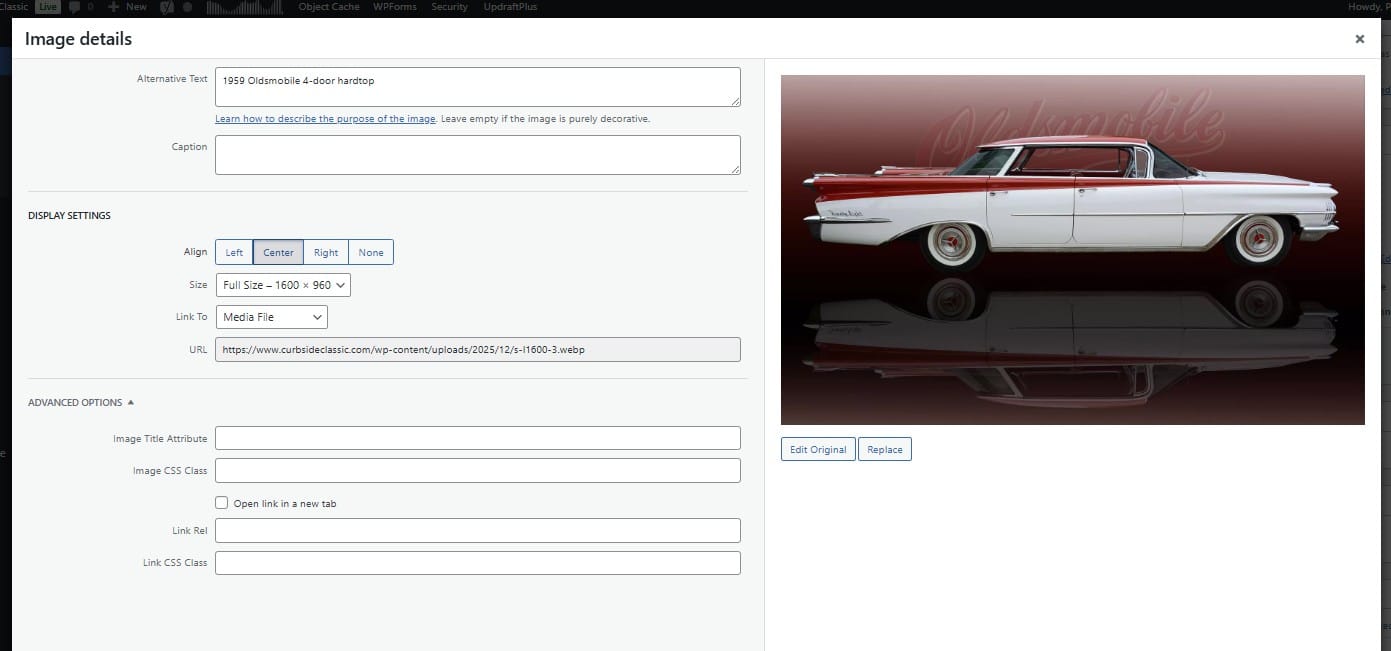
Task: Open the Size dropdown showing Full Size
Action: pos(283,285)
